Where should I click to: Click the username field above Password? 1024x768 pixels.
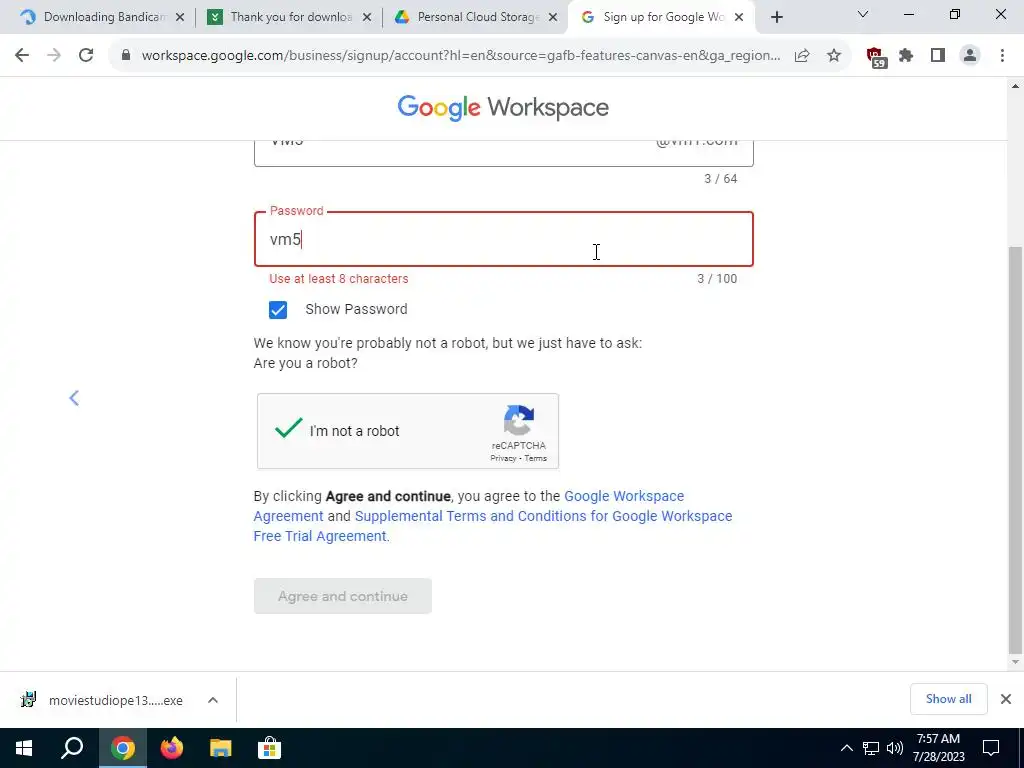tap(504, 153)
